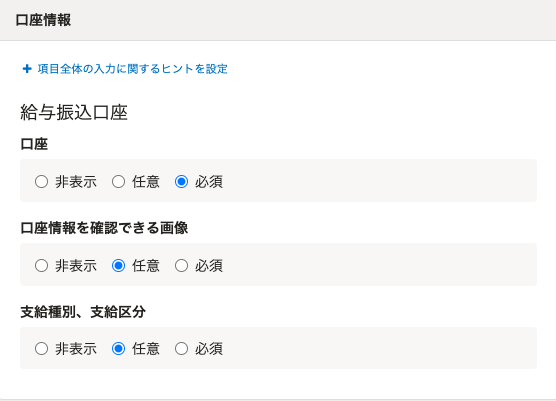The image size is (556, 401).
Task: Set 口座 to 非表示
Action: [41, 182]
